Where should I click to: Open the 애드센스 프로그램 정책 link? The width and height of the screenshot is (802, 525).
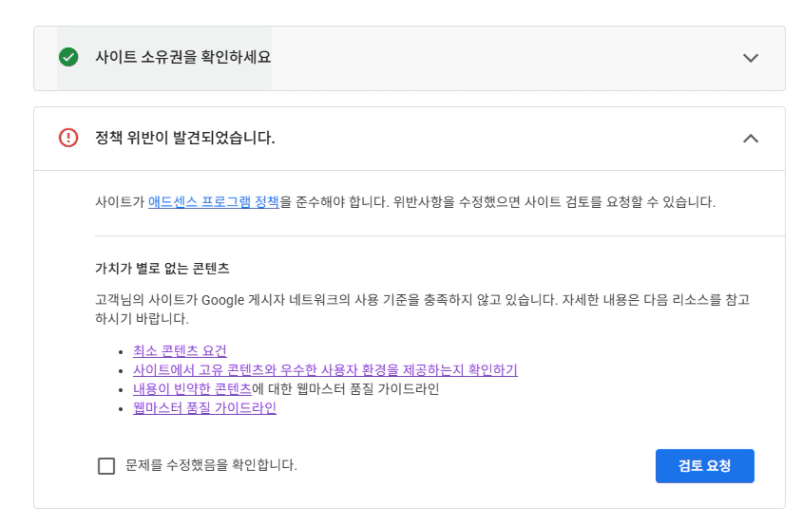[213, 202]
